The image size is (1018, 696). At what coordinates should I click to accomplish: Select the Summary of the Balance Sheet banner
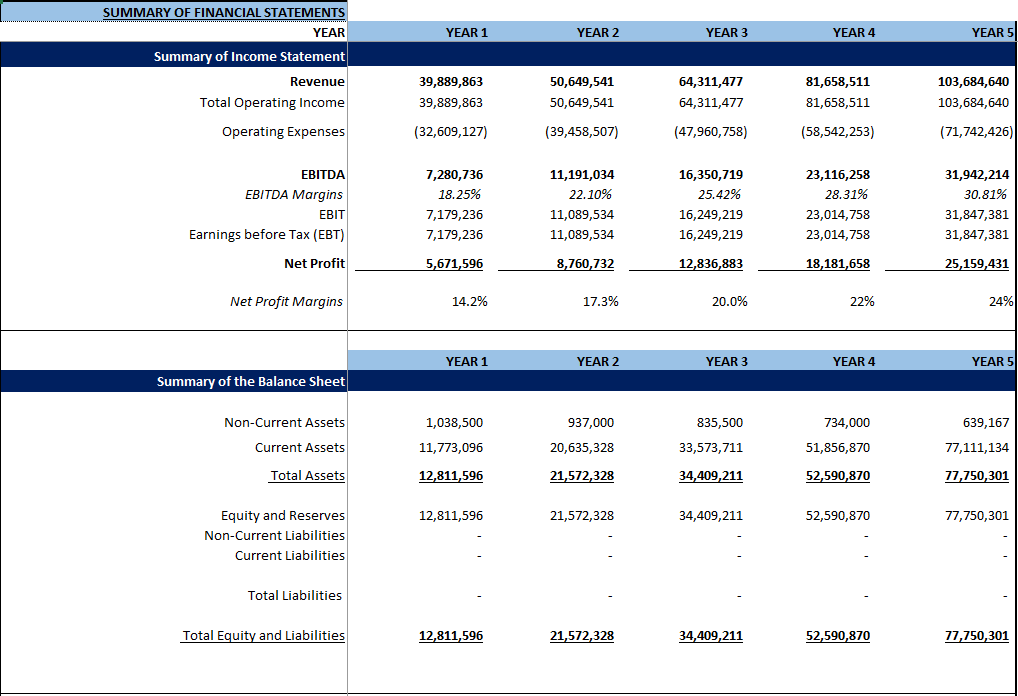pyautogui.click(x=251, y=381)
